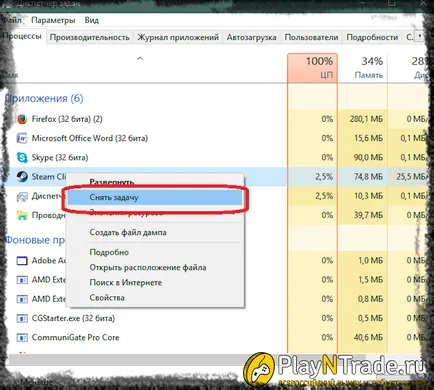The width and height of the screenshot is (434, 390).
Task: Open the Автозагрузка tab
Action: 251,37
